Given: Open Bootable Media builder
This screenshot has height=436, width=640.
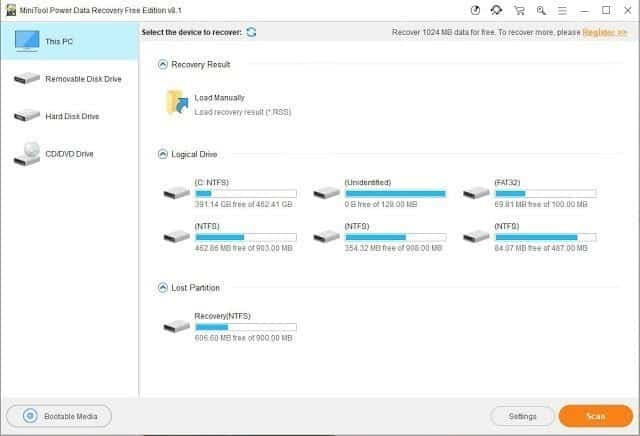Looking at the screenshot, I should pyautogui.click(x=59, y=416).
